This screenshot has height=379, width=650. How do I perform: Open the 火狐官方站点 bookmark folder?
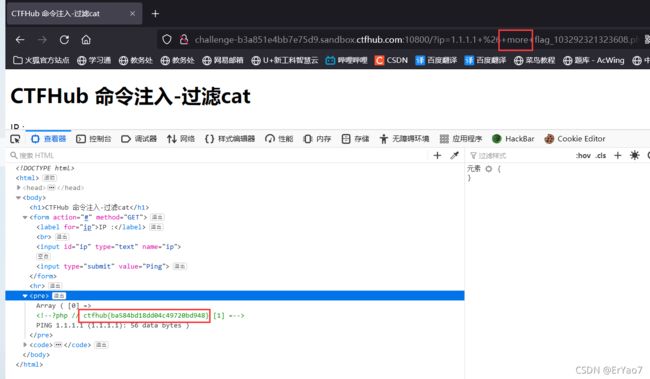41,61
